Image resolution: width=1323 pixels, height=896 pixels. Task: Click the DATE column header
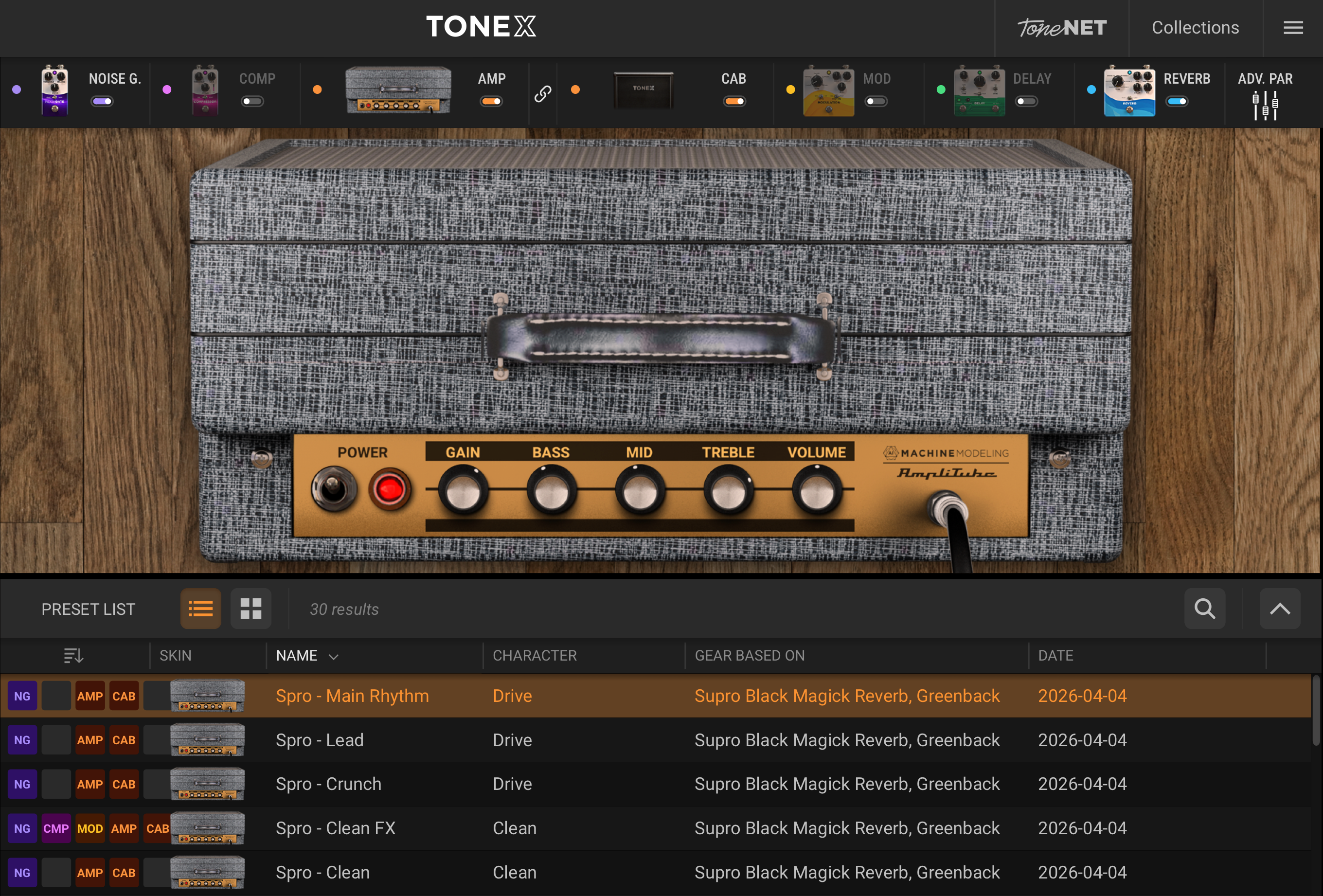tap(1055, 656)
